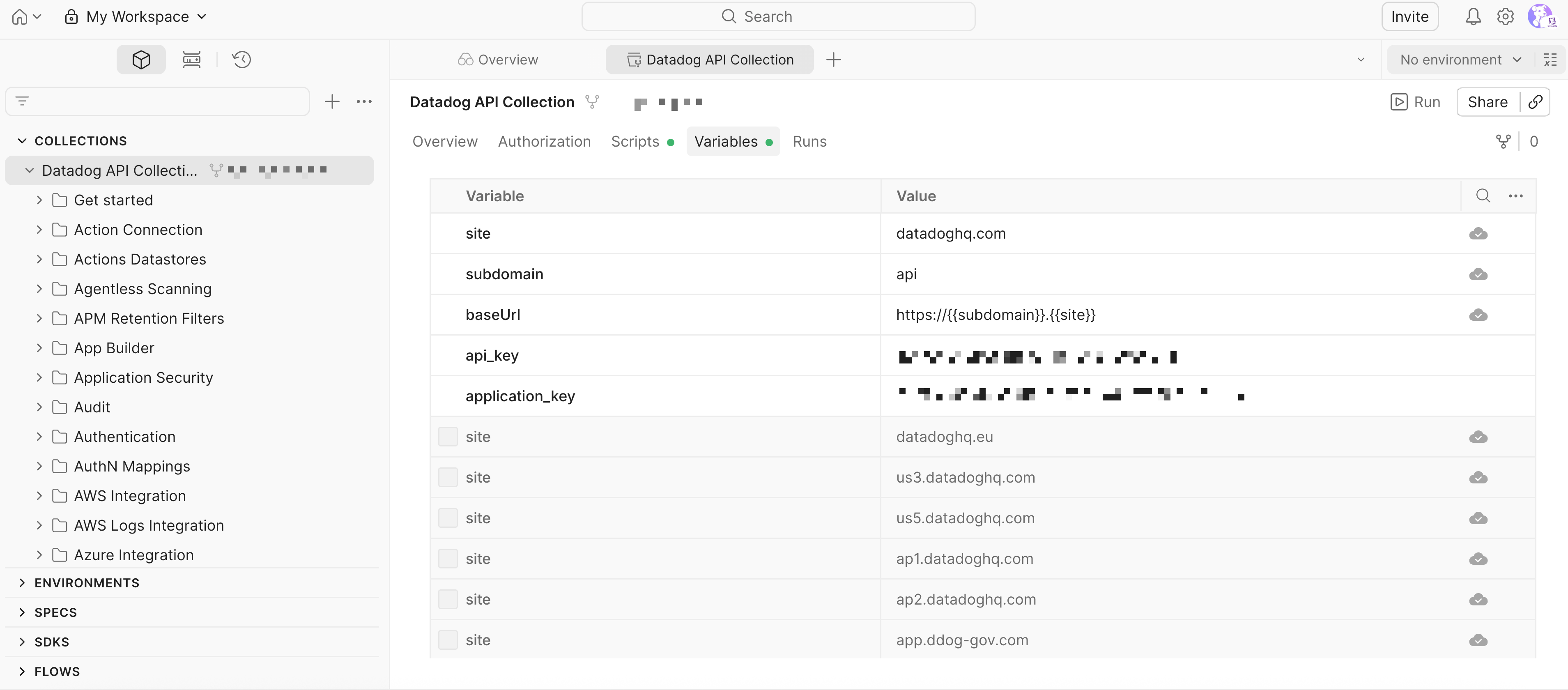
Task: Expand the AWS Integration folder
Action: (39, 496)
